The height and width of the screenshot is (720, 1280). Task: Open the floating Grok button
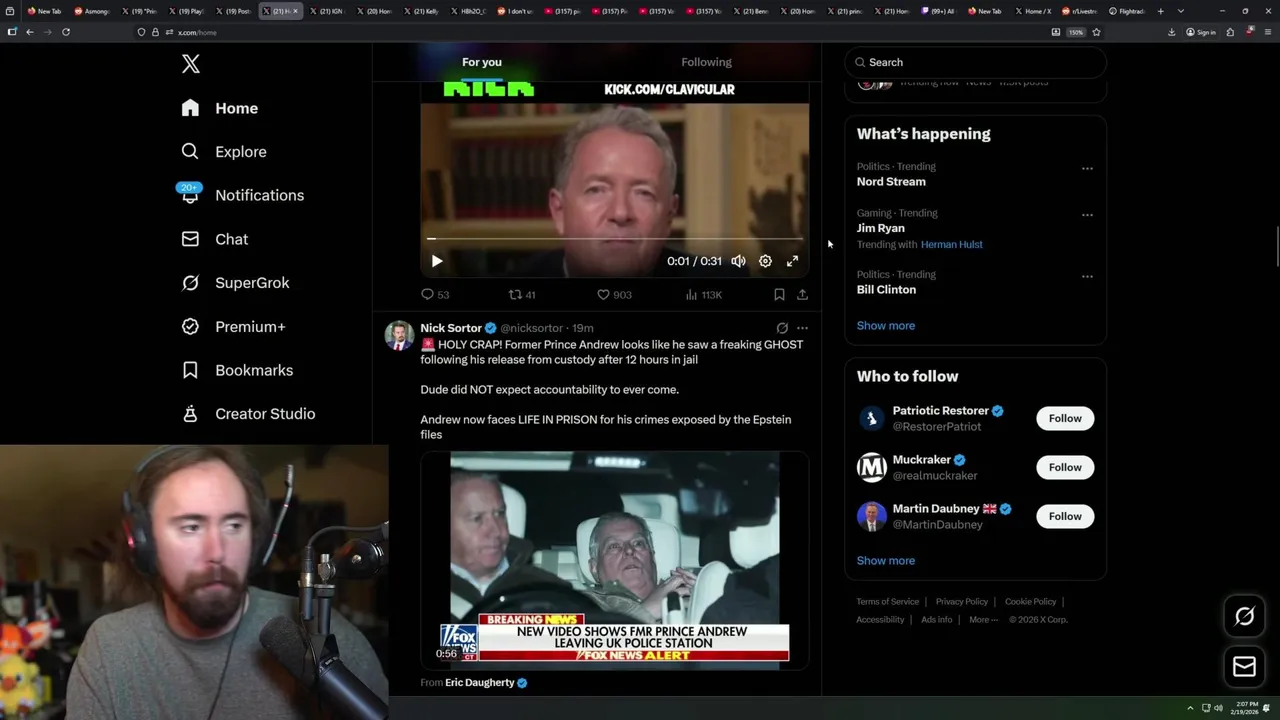(x=1244, y=617)
